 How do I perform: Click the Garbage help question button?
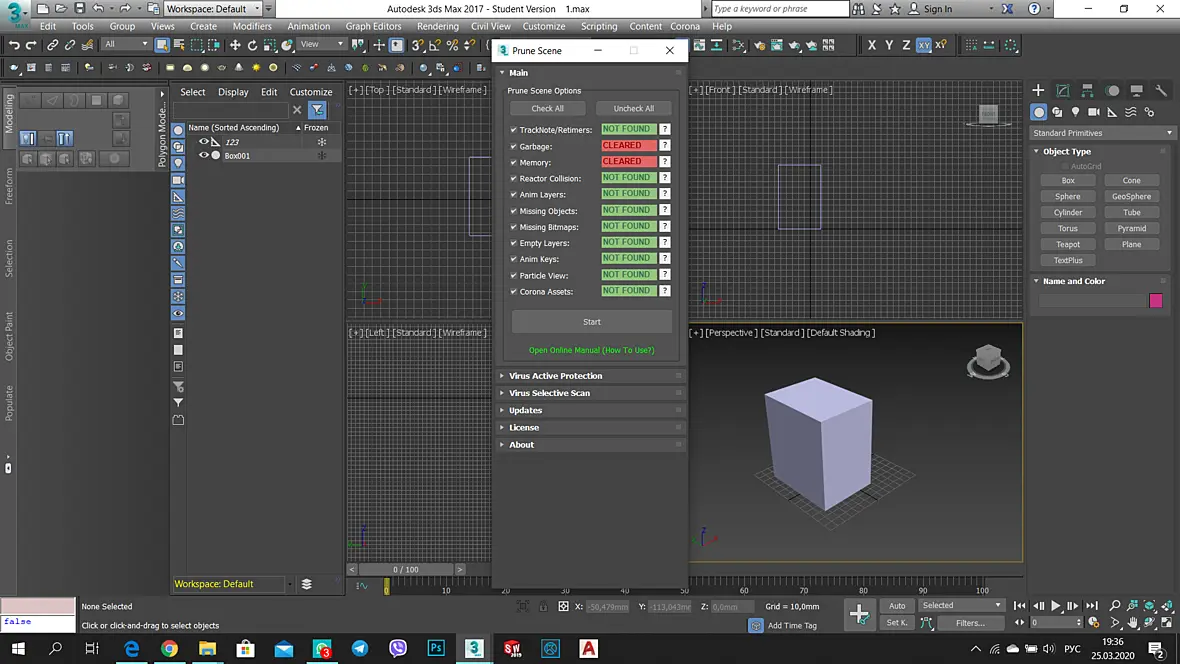[665, 146]
